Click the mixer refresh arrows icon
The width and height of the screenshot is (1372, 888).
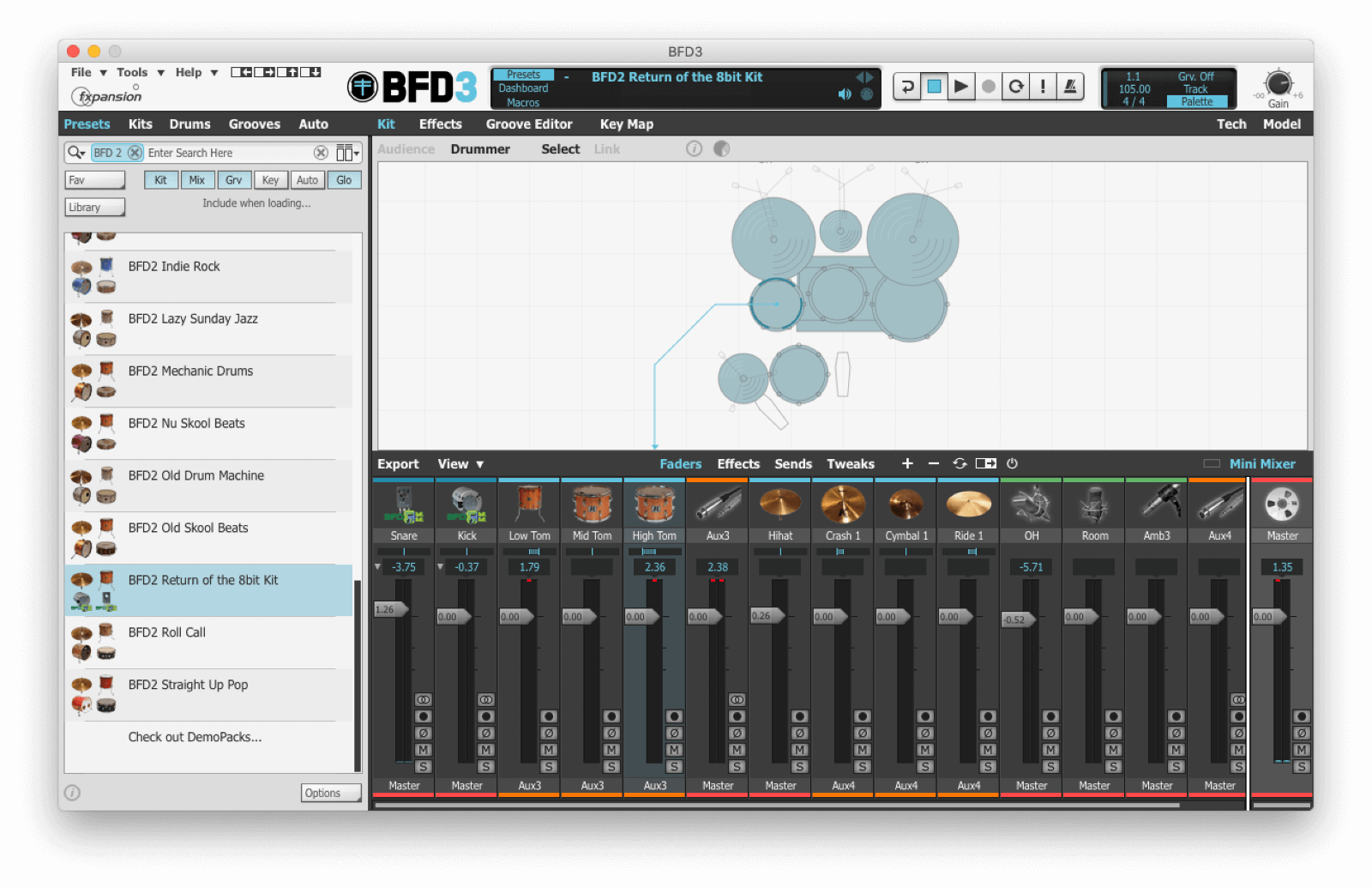960,463
